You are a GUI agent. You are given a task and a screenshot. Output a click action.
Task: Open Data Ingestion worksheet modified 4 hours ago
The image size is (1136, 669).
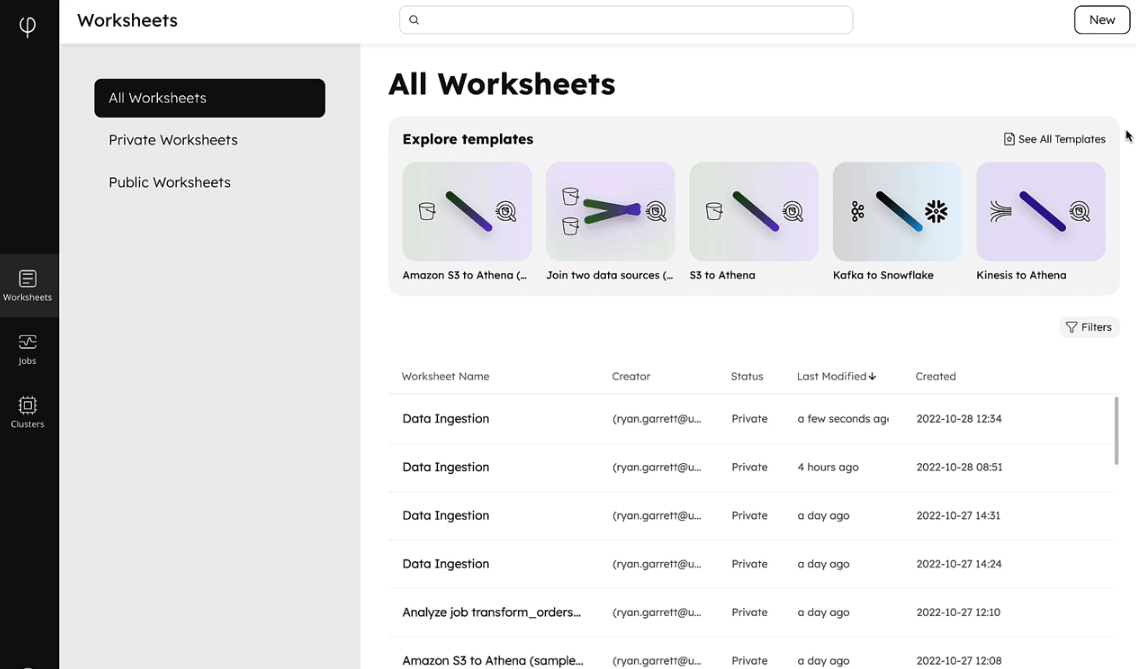pyautogui.click(x=751, y=468)
